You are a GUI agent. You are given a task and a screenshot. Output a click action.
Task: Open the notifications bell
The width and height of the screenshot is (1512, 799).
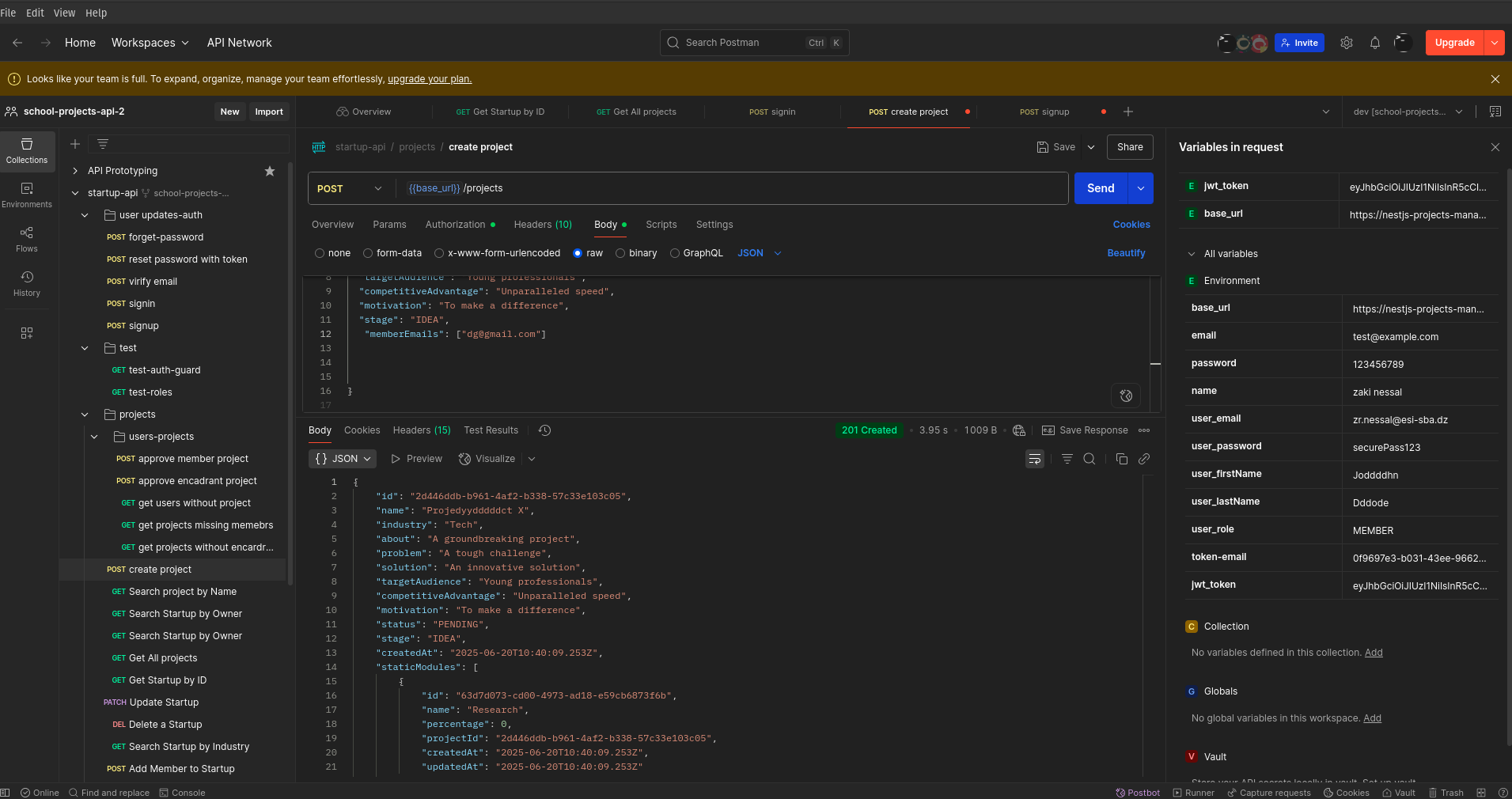(1375, 43)
